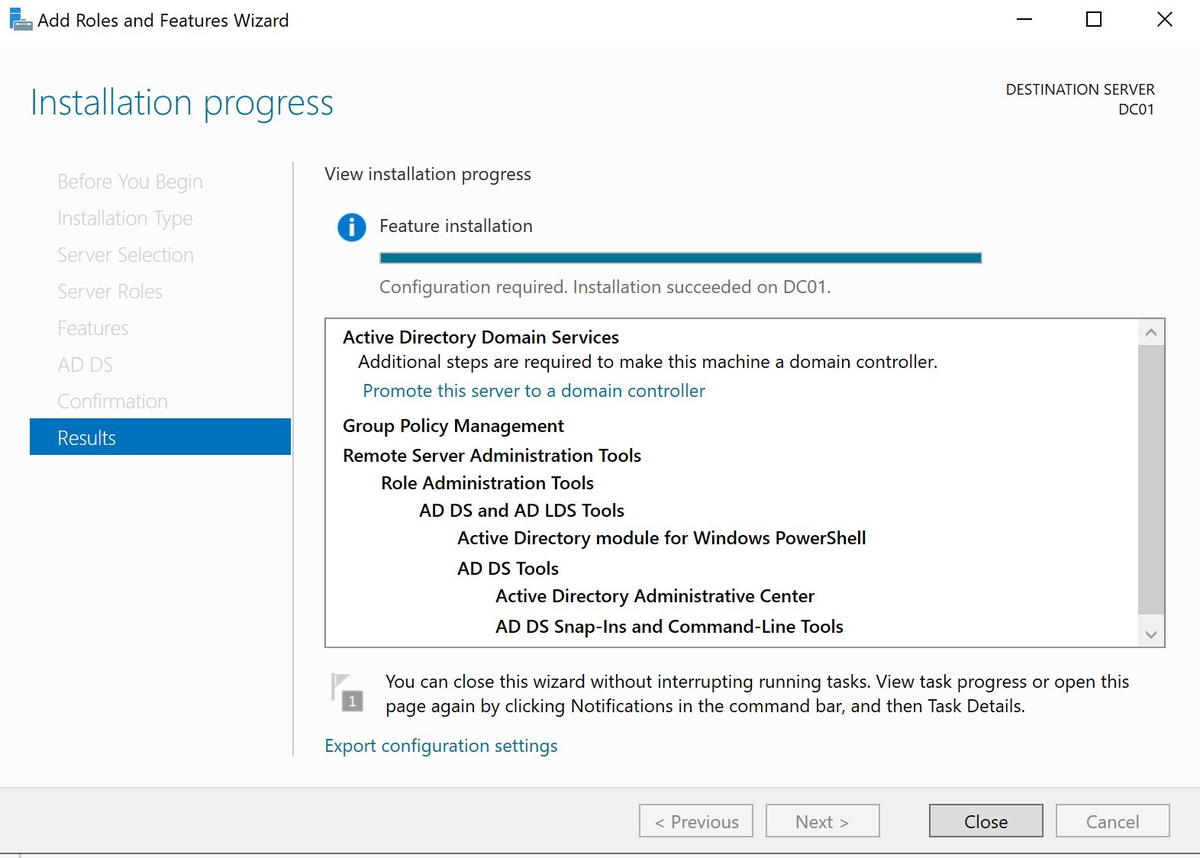Select the Group Policy Management entry
Screen dimensions: 1200x858
coord(453,426)
